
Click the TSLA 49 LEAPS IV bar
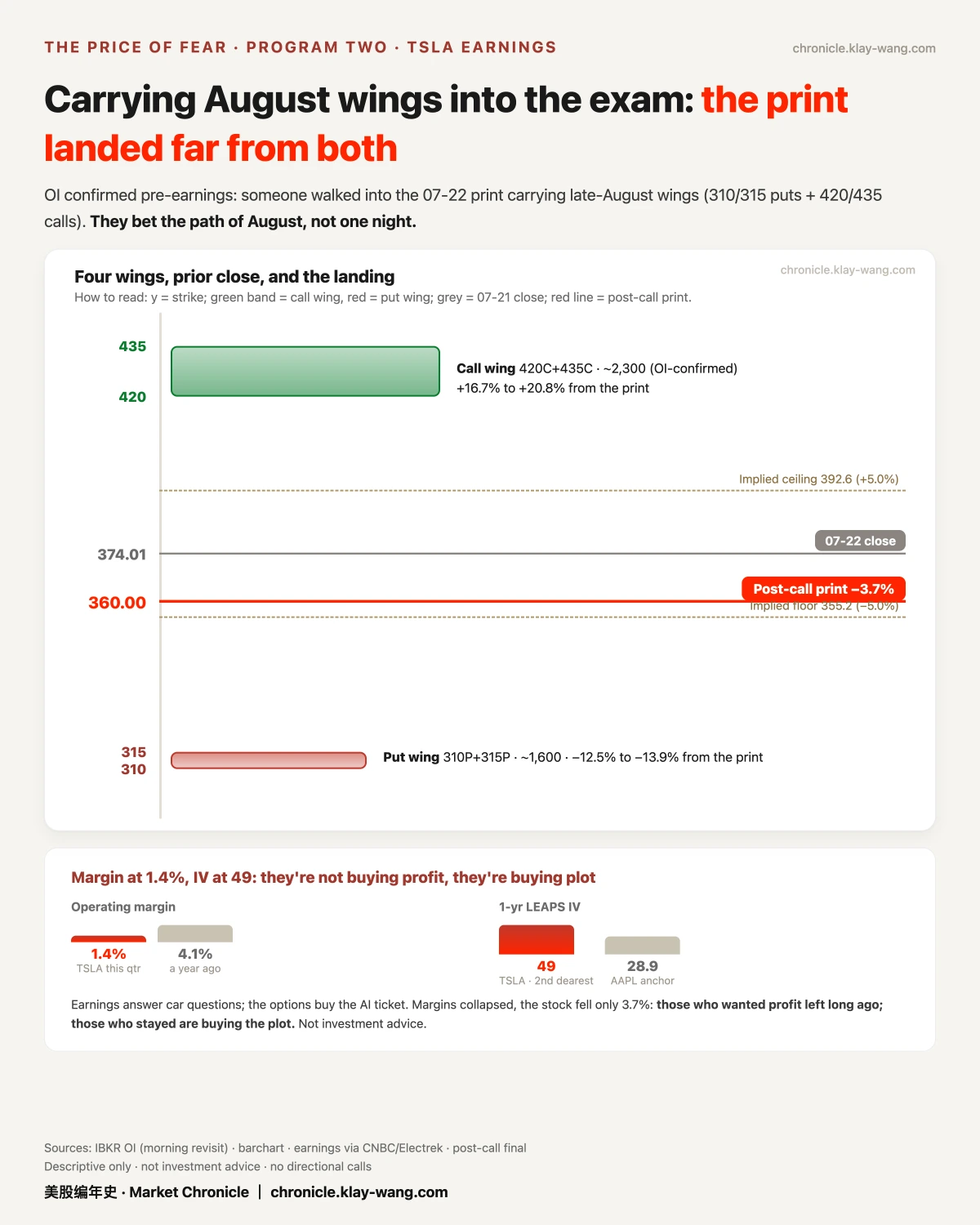click(x=537, y=940)
